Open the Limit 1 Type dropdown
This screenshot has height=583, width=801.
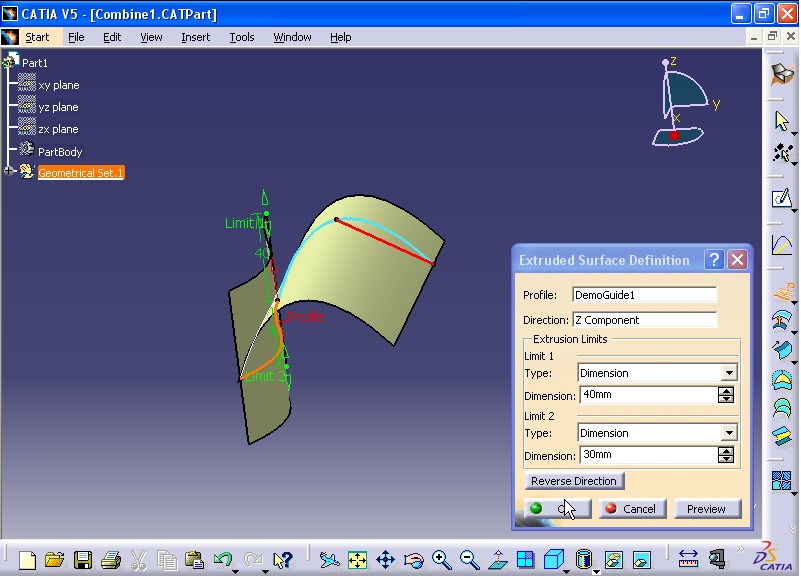pyautogui.click(x=729, y=373)
